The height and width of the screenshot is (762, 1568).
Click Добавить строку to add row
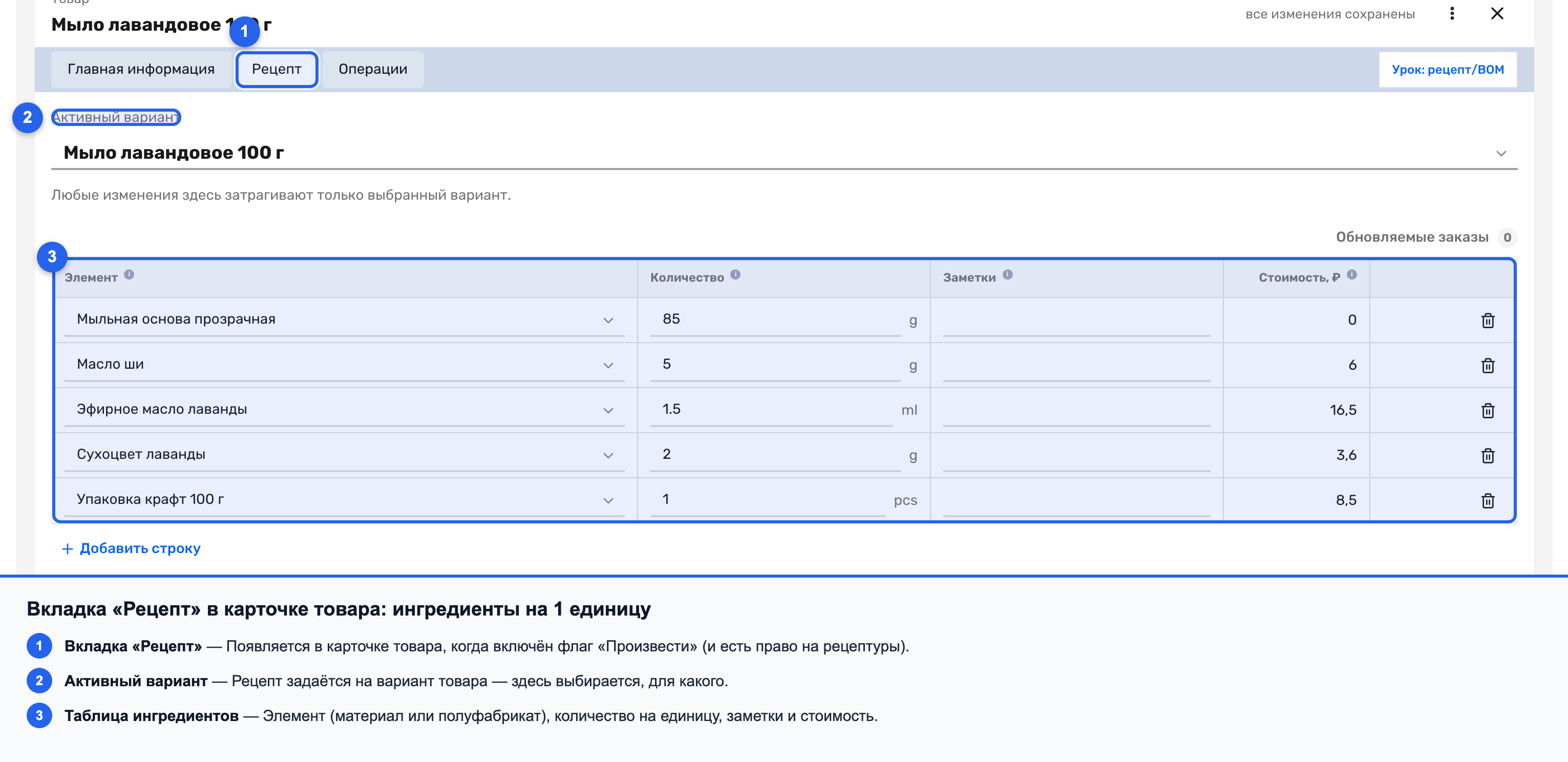[131, 548]
